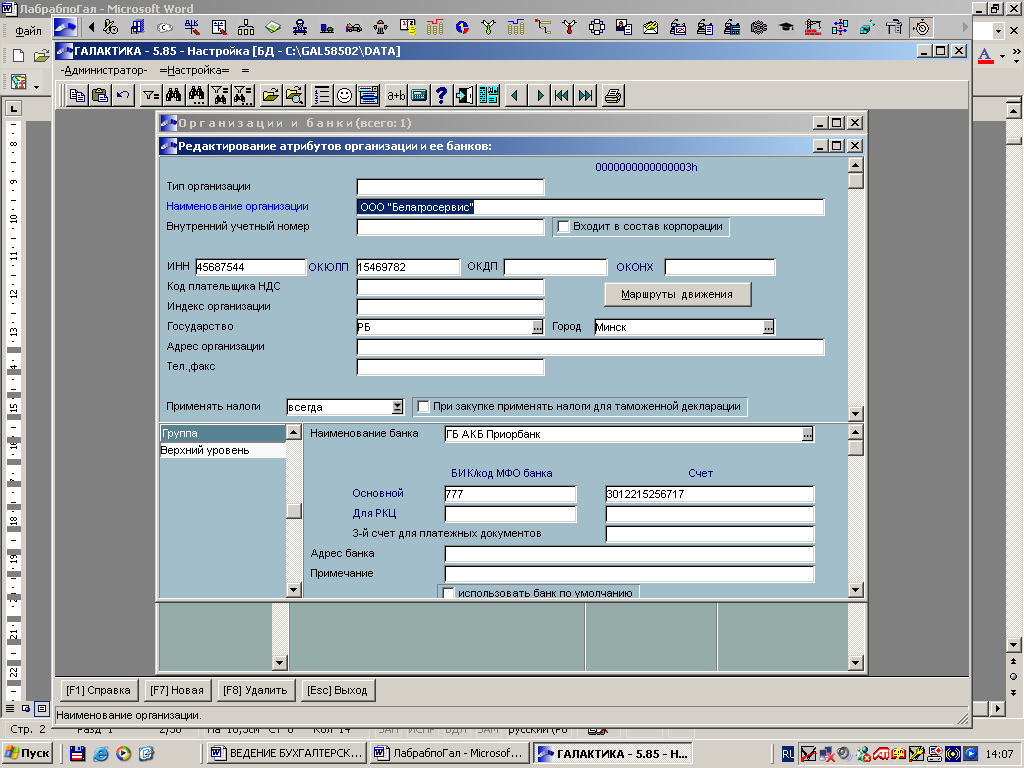Click the exit door arrow icon

[464, 95]
